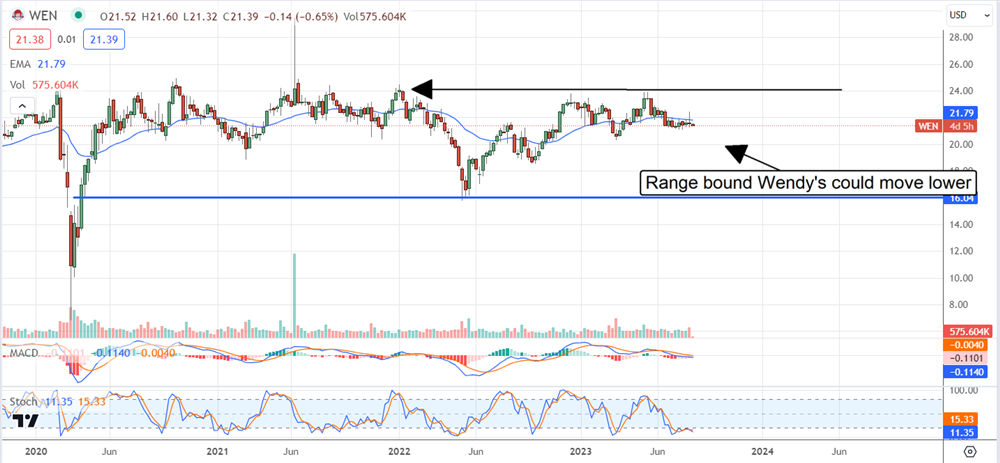Select the Vol indicator legend label
The height and width of the screenshot is (463, 1000).
[x=17, y=85]
